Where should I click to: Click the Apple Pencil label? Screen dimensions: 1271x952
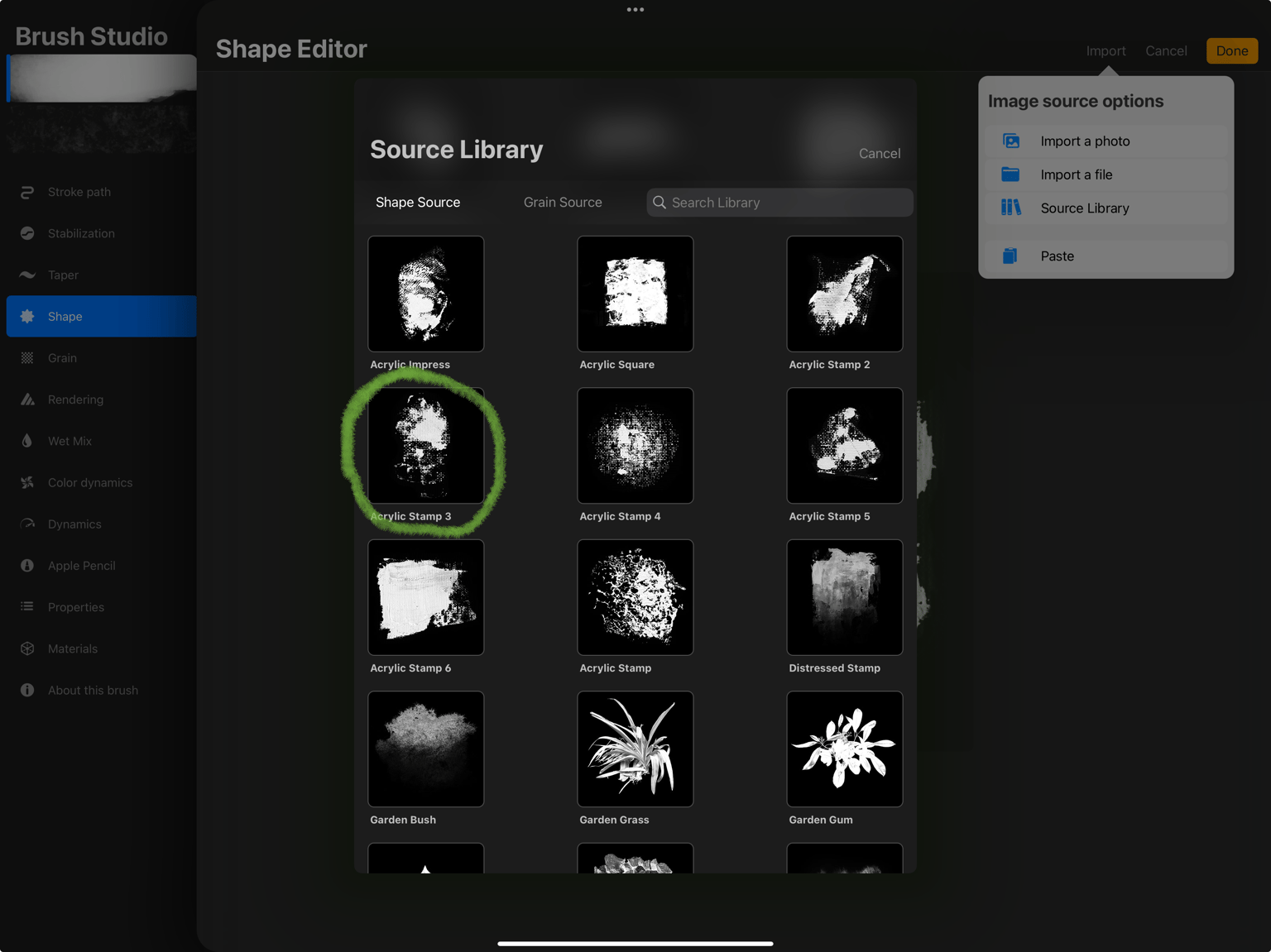pos(82,566)
